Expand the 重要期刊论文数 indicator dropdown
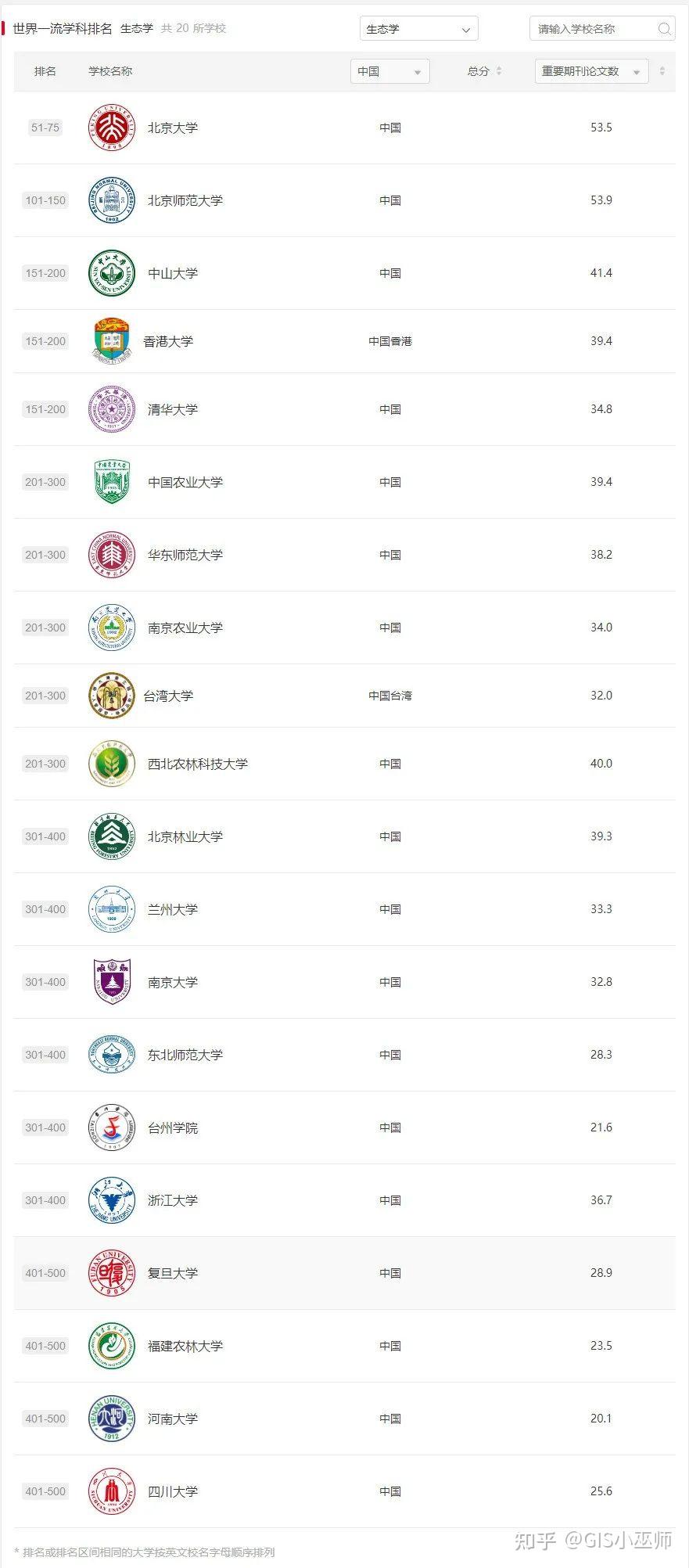 (591, 71)
